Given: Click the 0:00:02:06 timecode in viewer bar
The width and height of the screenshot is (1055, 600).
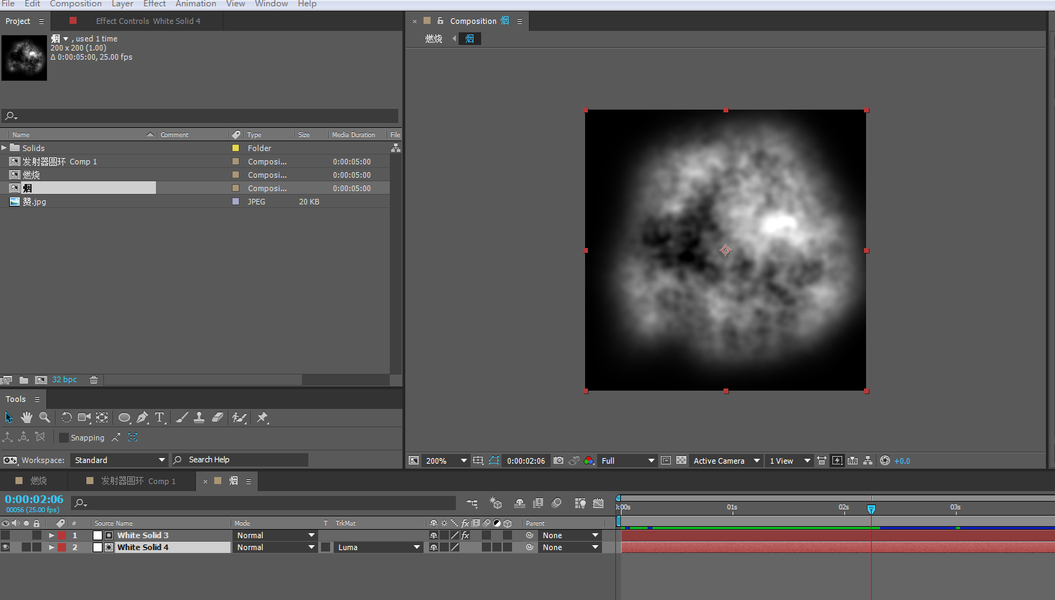Looking at the screenshot, I should tap(526, 461).
